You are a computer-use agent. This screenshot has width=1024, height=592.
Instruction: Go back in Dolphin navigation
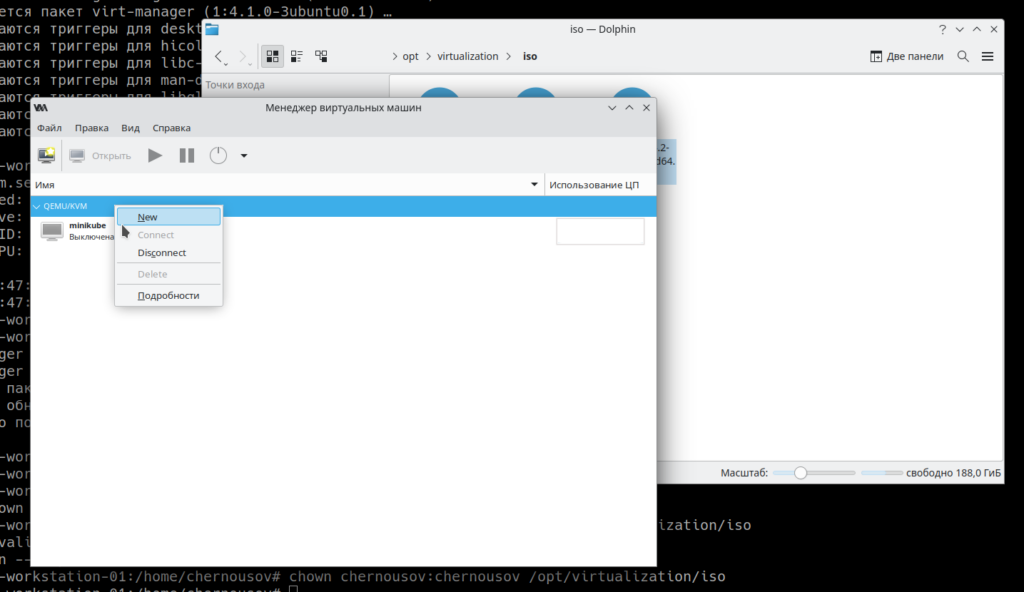(x=220, y=57)
